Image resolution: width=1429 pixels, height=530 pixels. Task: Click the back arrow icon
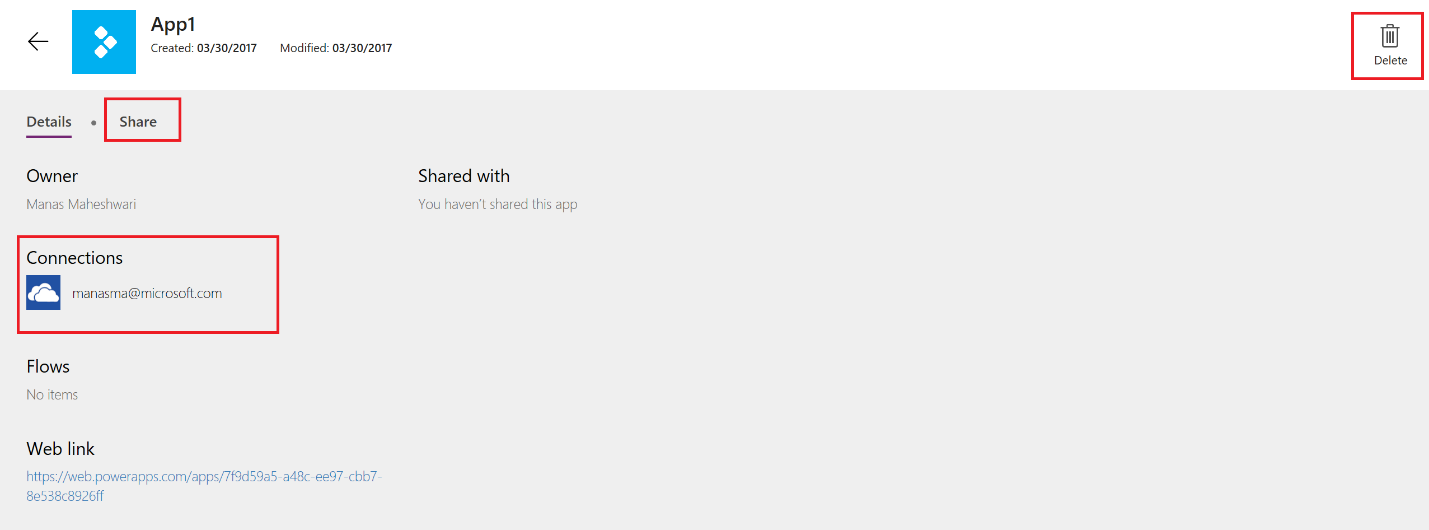tap(38, 42)
